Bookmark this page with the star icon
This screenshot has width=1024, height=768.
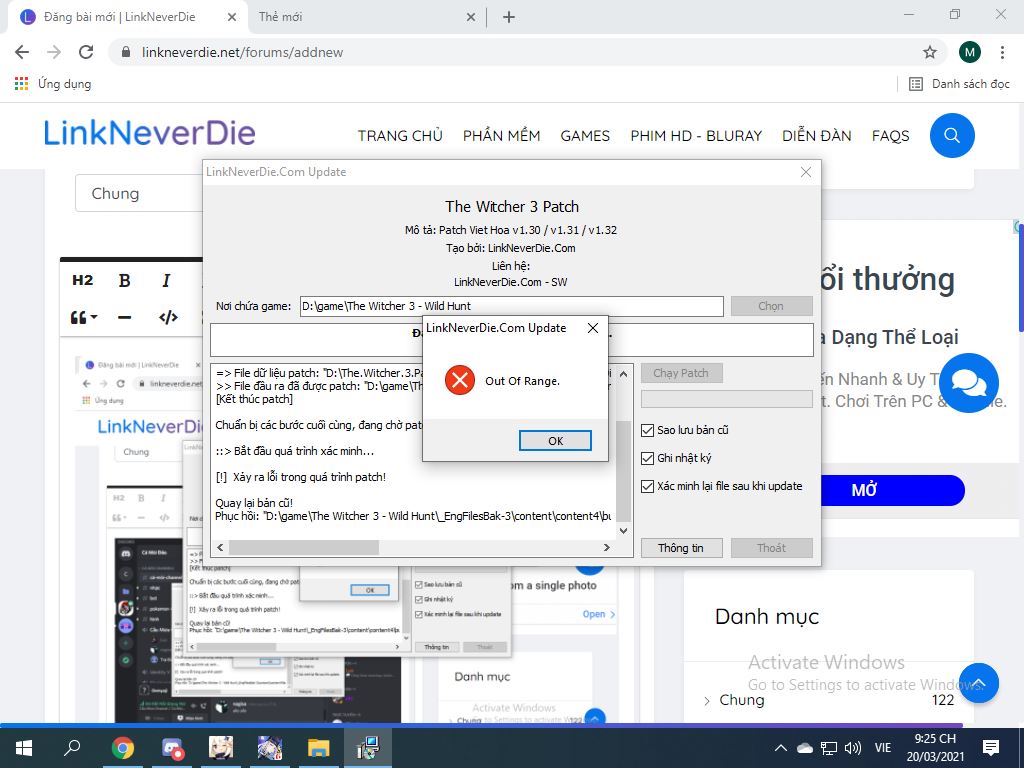(x=929, y=52)
